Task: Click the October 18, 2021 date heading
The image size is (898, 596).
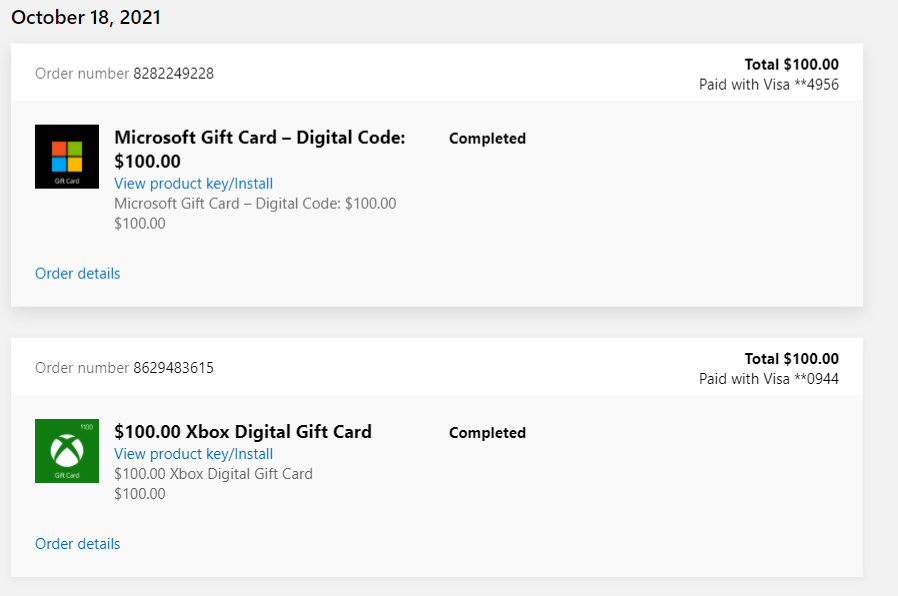Action: pos(86,17)
